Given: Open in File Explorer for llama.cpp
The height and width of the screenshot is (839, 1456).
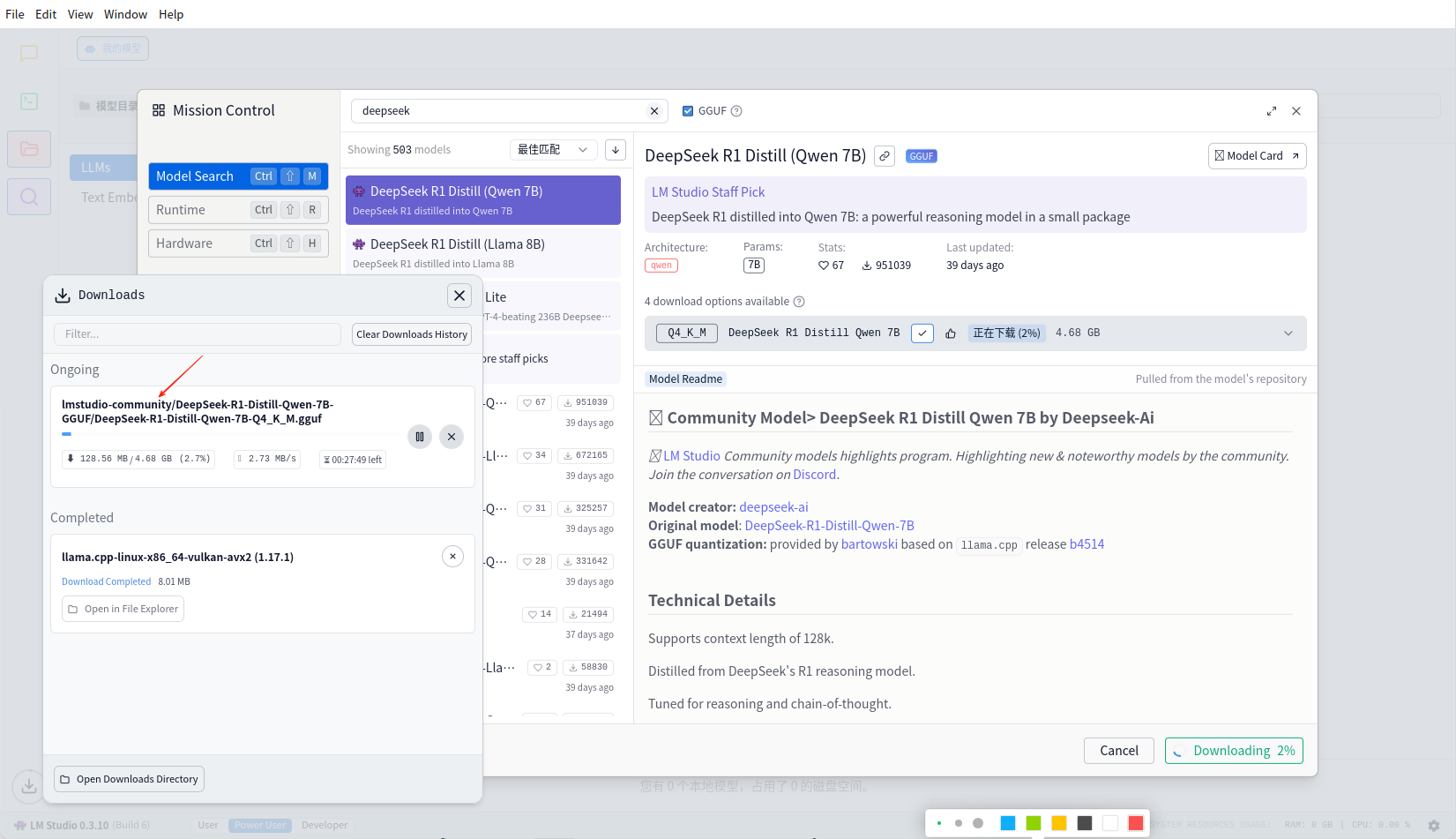Looking at the screenshot, I should pyautogui.click(x=123, y=609).
